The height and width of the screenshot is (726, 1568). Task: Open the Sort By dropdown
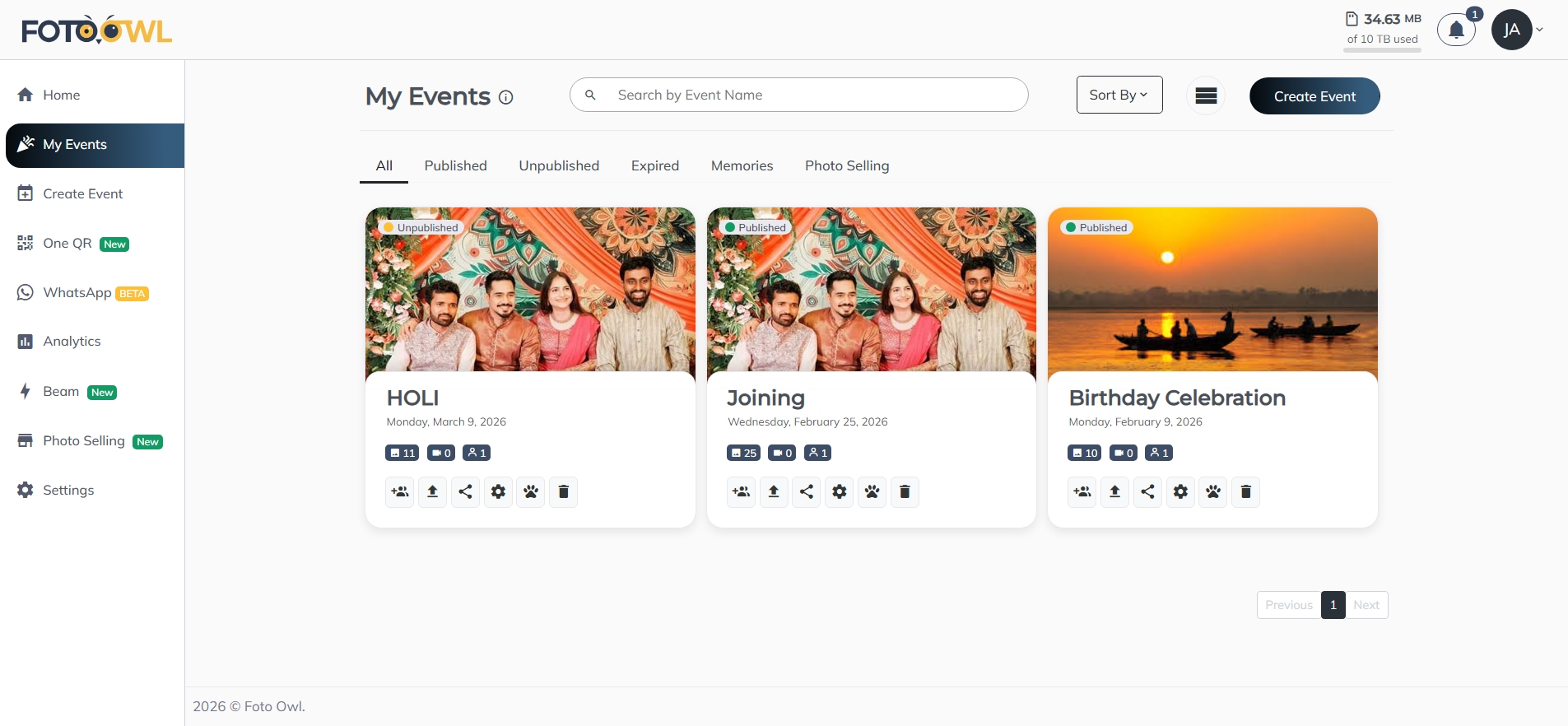(1118, 95)
